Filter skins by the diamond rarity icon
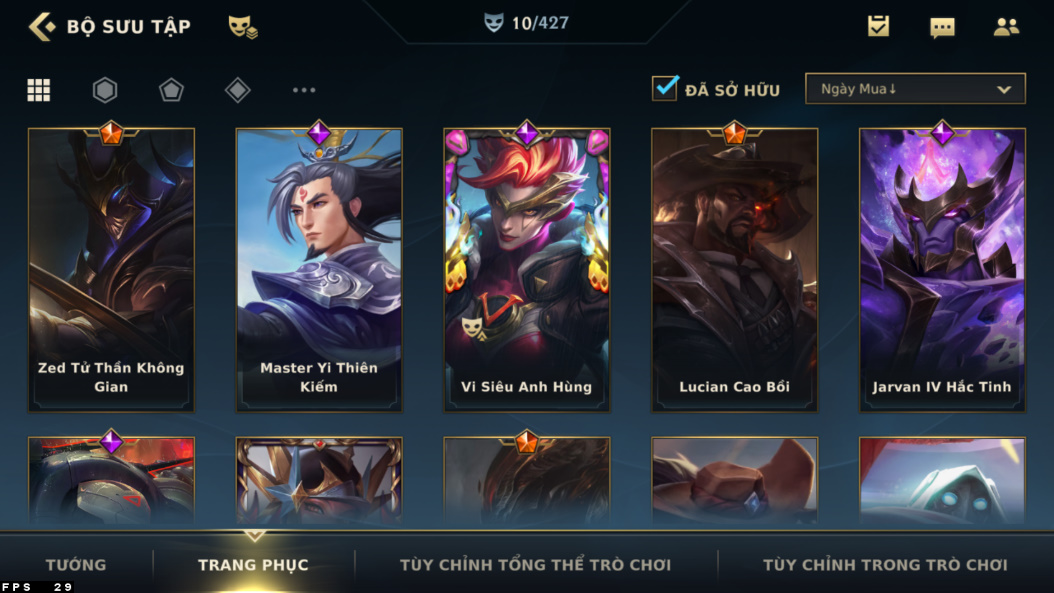Image resolution: width=1054 pixels, height=593 pixels. pos(237,90)
